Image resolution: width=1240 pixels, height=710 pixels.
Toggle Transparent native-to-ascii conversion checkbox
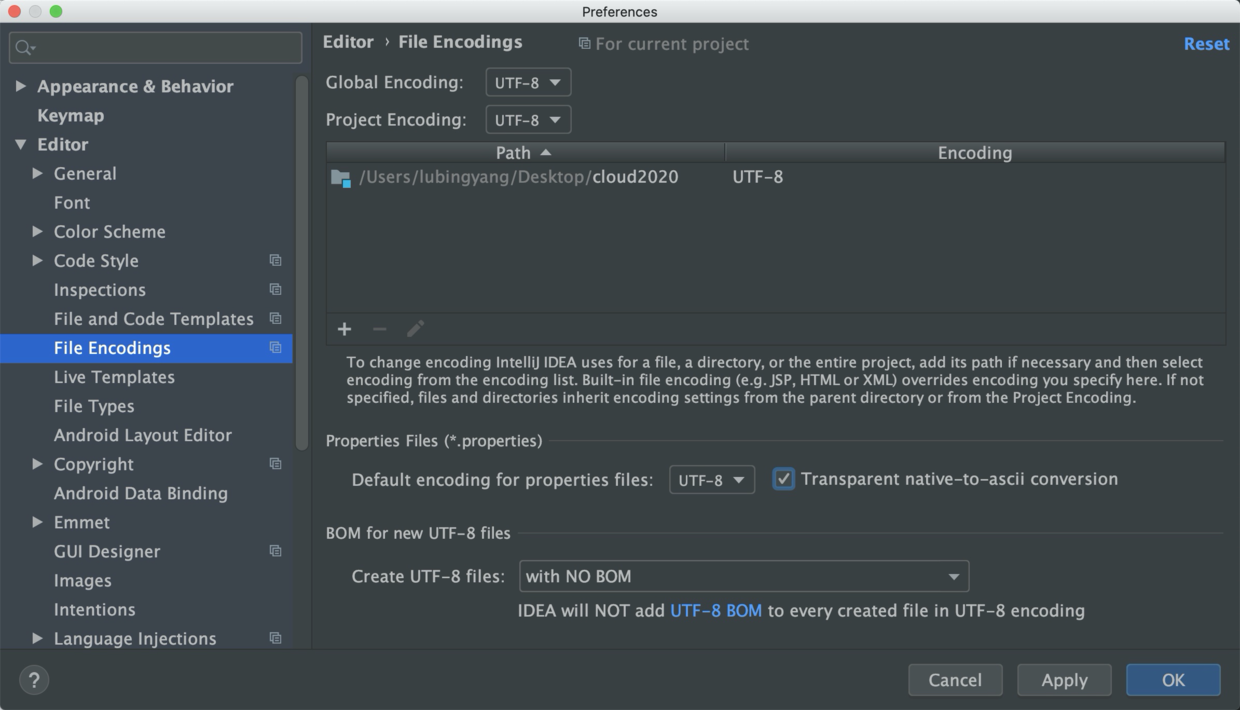(784, 479)
